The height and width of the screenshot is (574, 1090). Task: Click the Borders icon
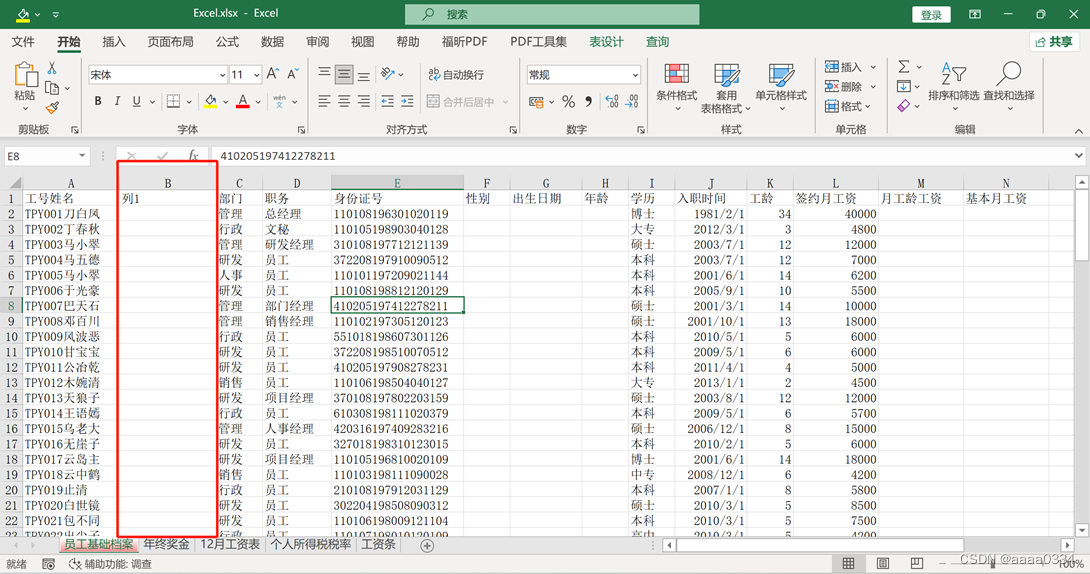click(x=173, y=101)
